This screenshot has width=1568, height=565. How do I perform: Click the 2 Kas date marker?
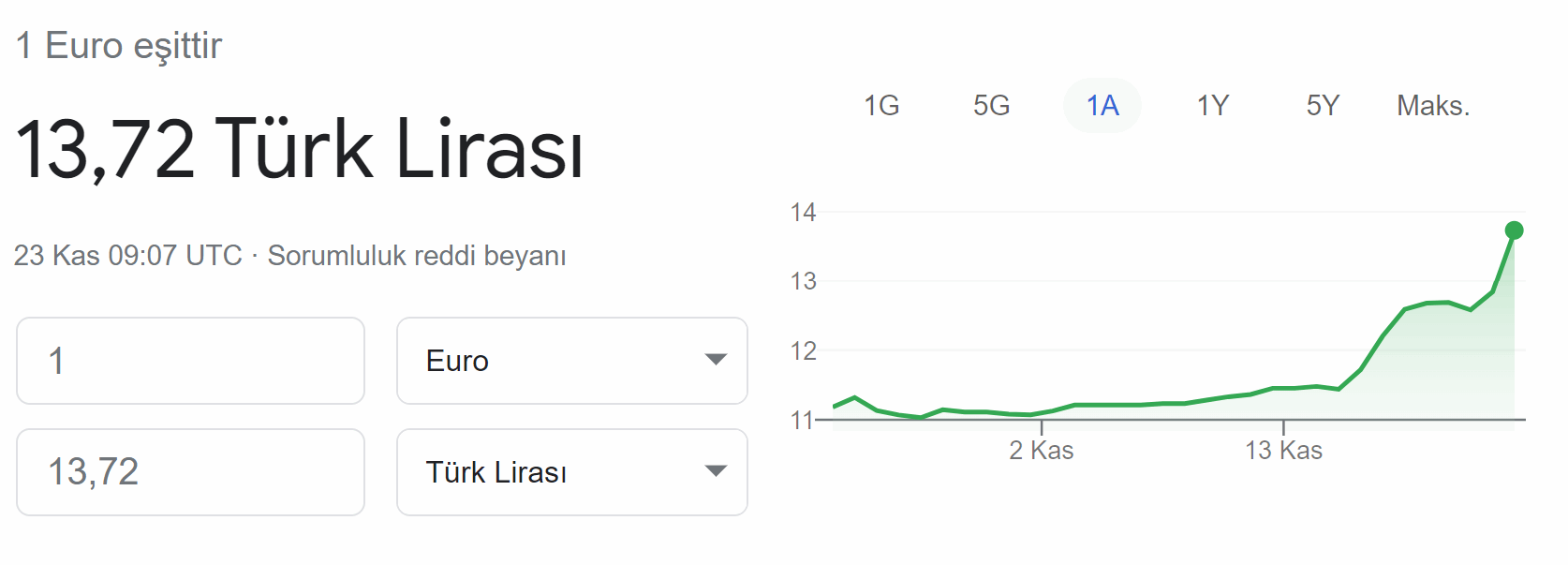[1042, 451]
